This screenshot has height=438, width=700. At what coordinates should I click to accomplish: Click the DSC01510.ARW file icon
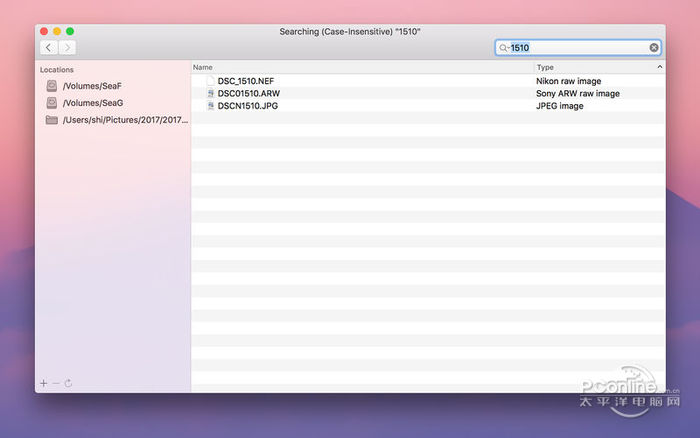211,93
